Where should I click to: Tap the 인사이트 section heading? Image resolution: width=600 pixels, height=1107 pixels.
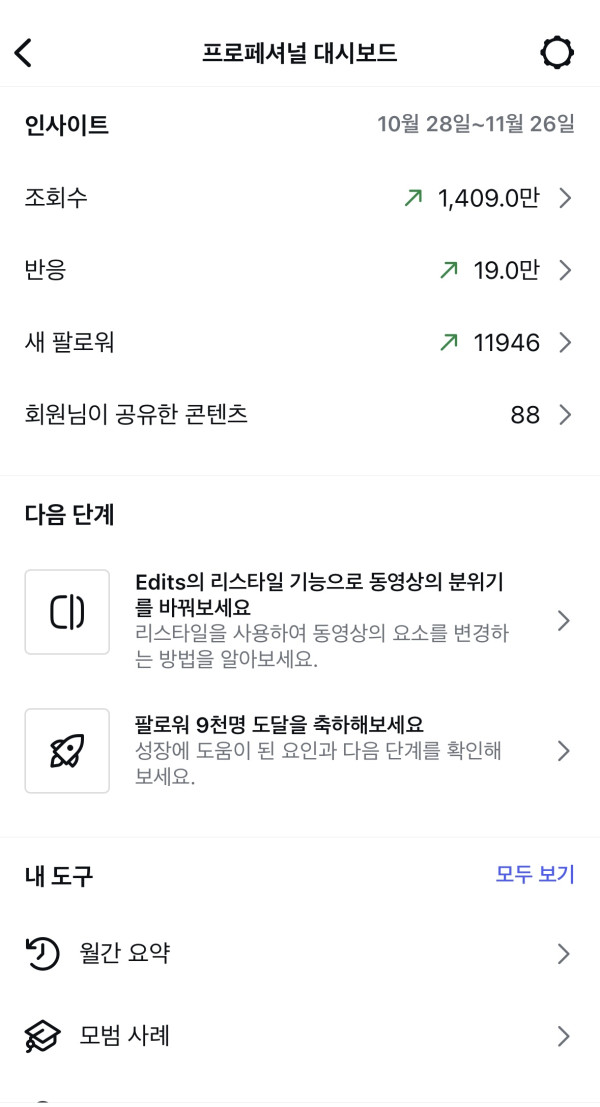66,125
